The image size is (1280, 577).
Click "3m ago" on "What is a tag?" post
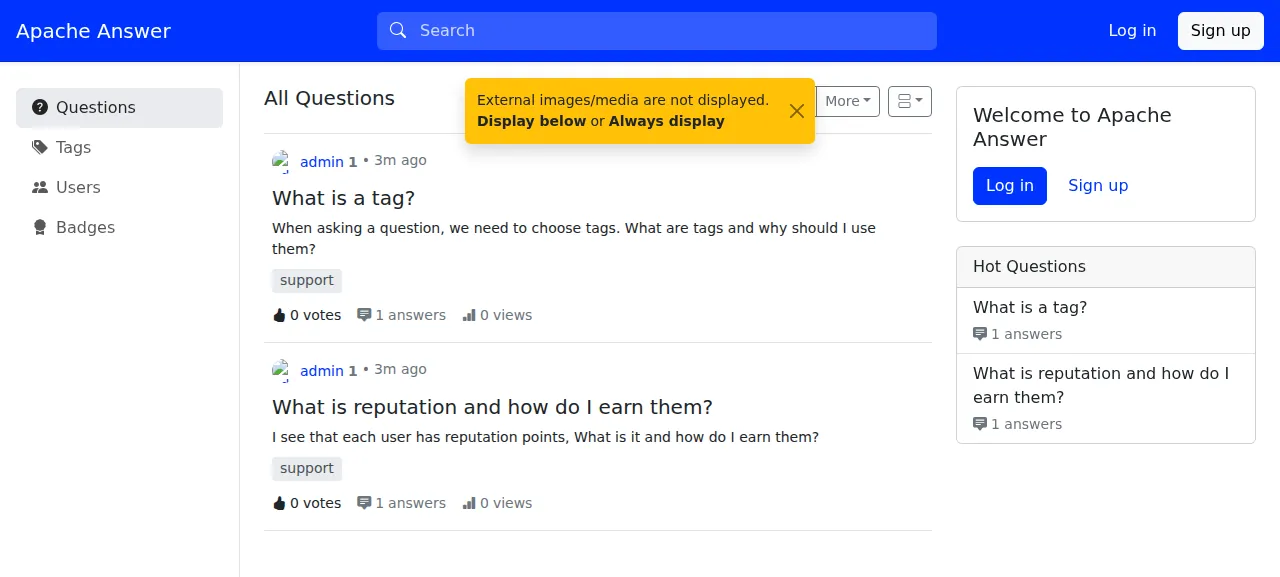click(400, 161)
